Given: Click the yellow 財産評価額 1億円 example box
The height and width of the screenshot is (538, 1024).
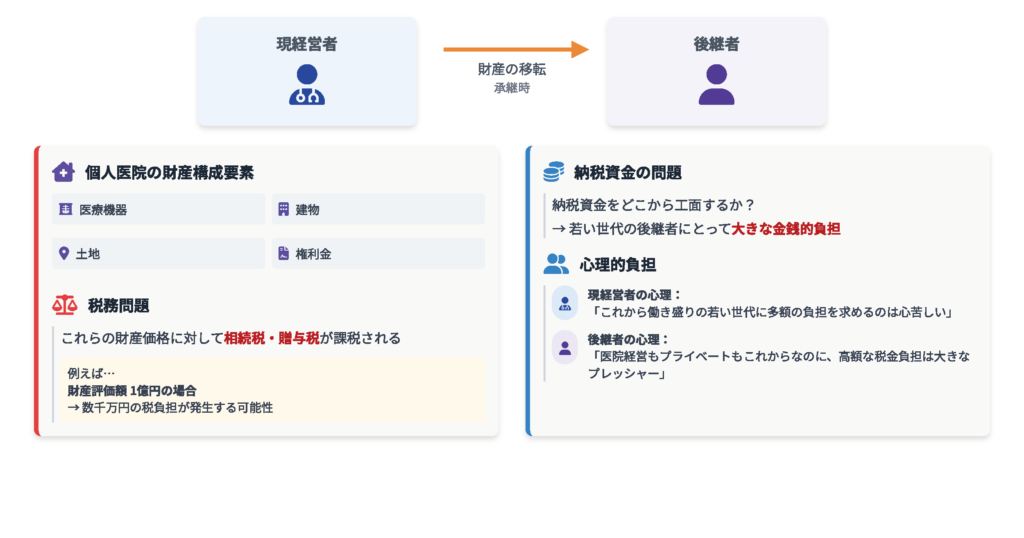Looking at the screenshot, I should click(x=270, y=390).
